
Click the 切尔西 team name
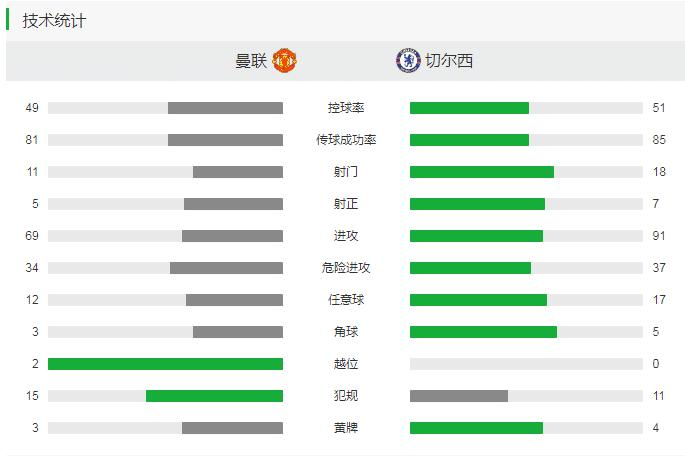(449, 61)
